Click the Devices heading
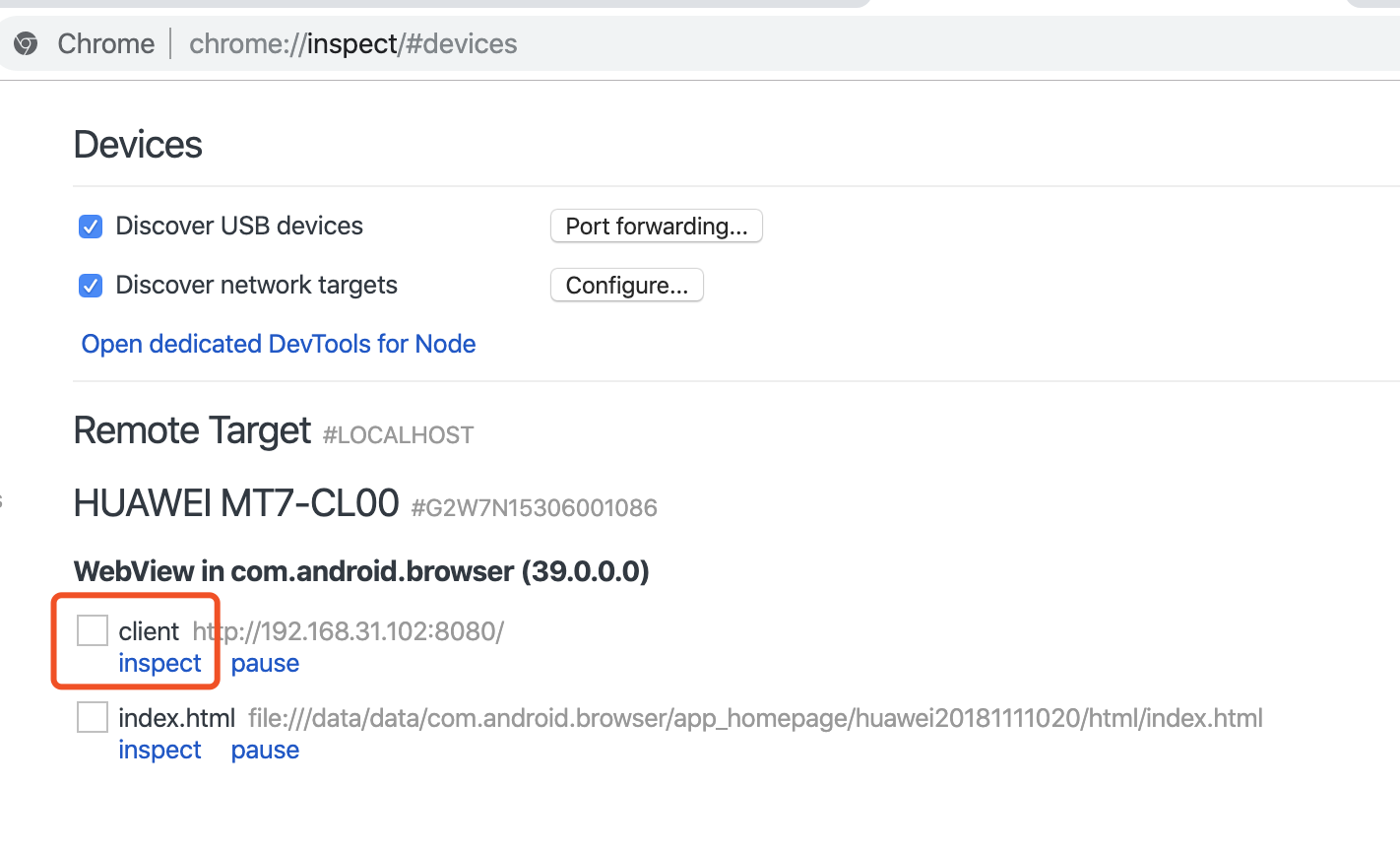This screenshot has width=1400, height=851. (138, 145)
